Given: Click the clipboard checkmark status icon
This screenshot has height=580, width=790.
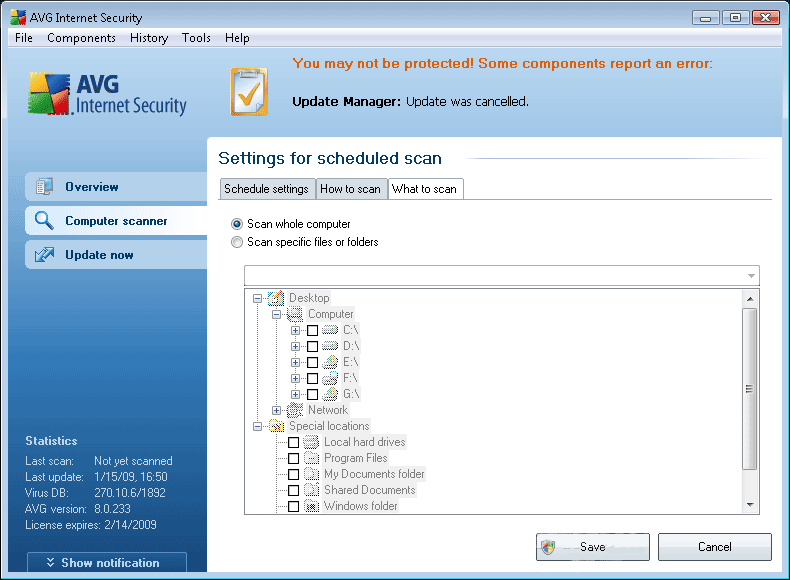Looking at the screenshot, I should 249,91.
